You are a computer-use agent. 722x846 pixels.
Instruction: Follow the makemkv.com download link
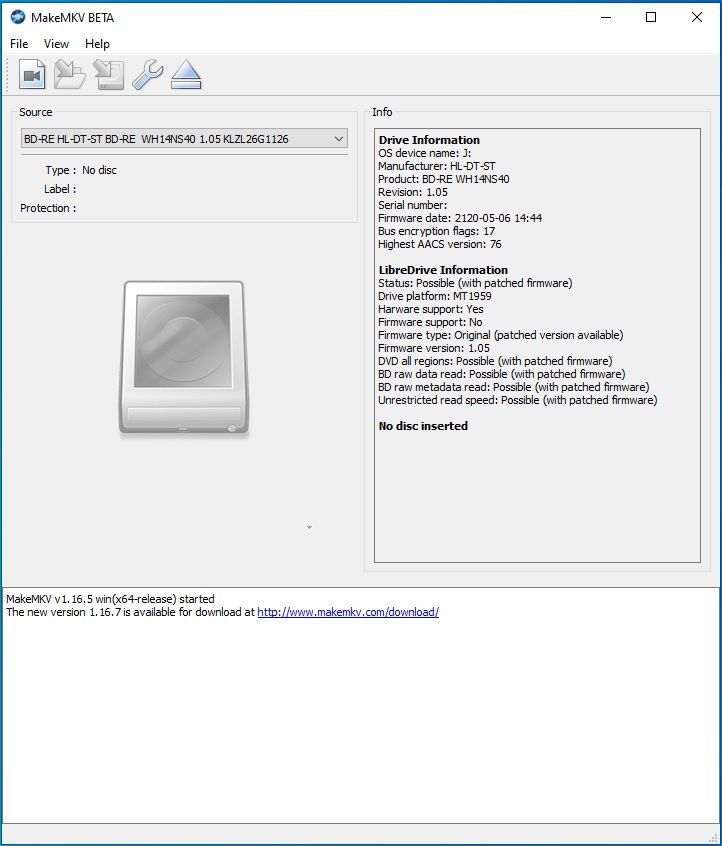tap(348, 612)
